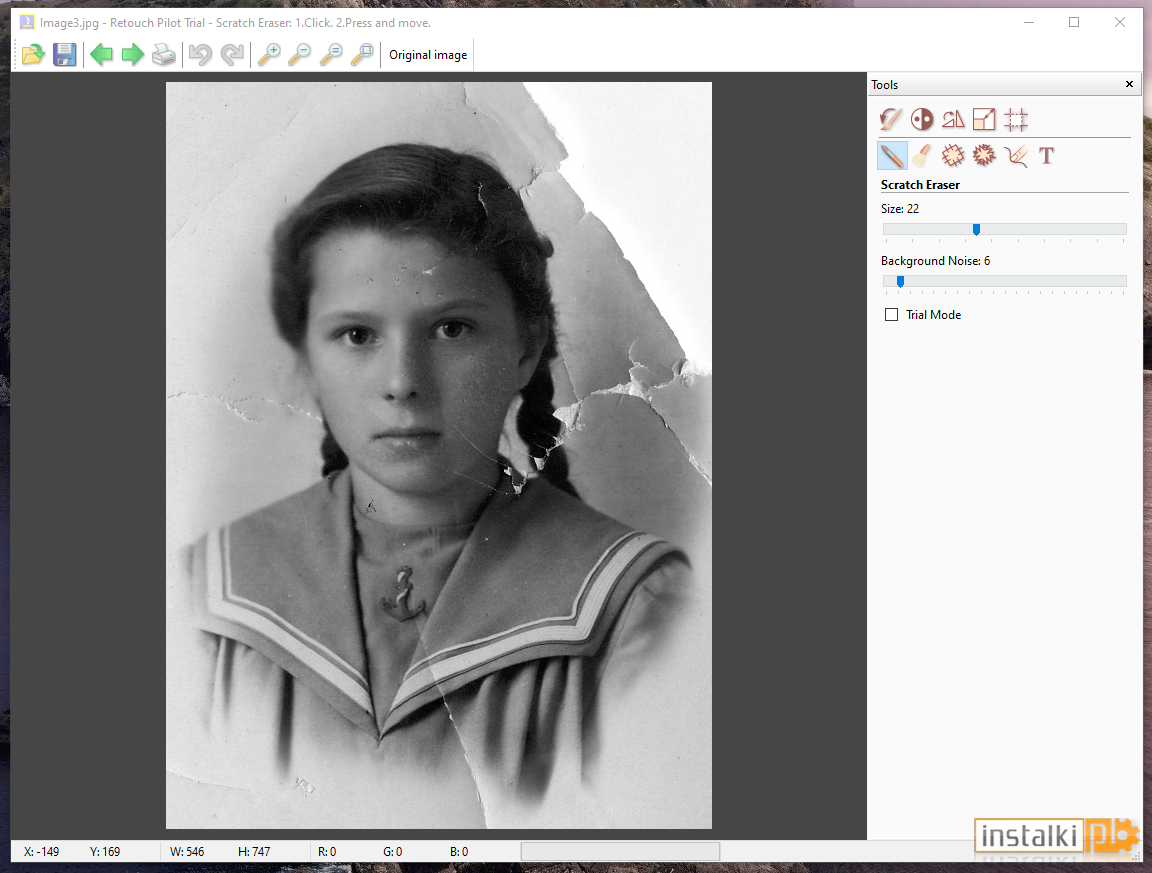Select the jagged Spot Remover tool
Screen dimensions: 1152x873
tap(984, 156)
